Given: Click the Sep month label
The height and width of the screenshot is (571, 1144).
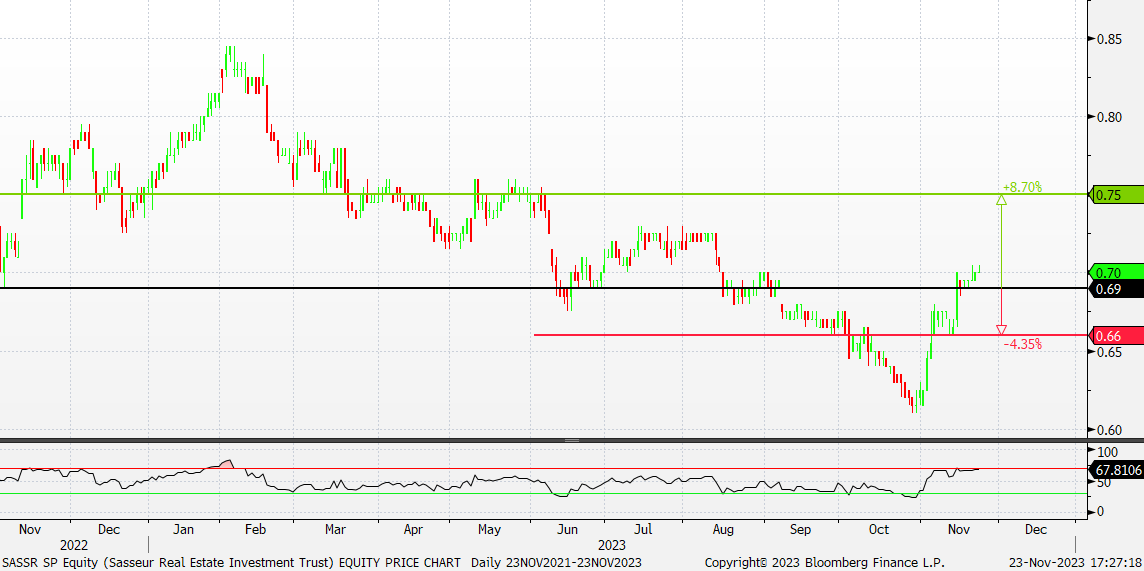Looking at the screenshot, I should coord(800,529).
